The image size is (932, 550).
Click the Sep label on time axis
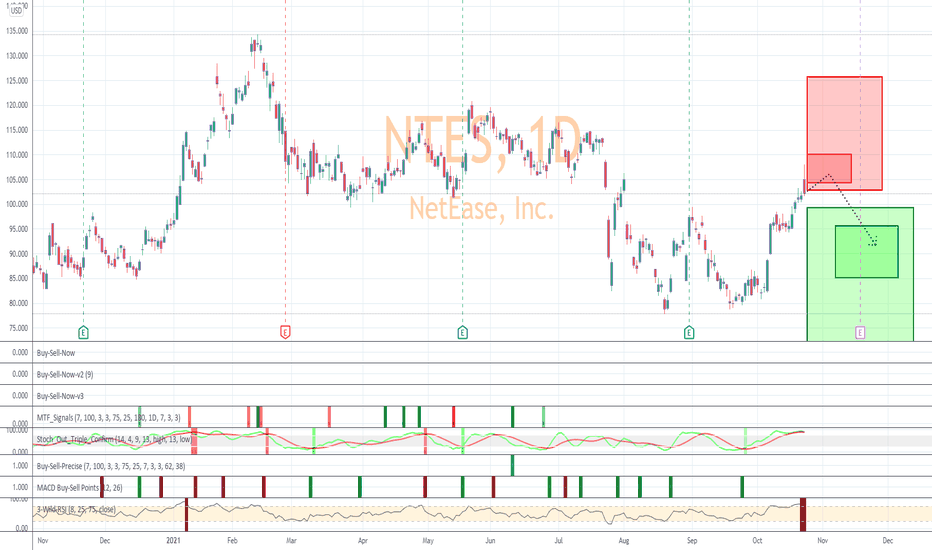[x=692, y=540]
